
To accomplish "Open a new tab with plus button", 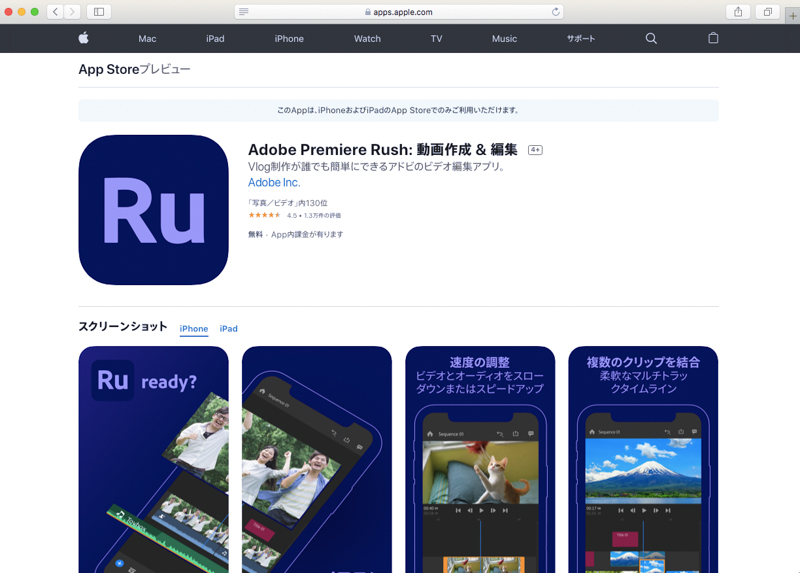I will coord(792,16).
